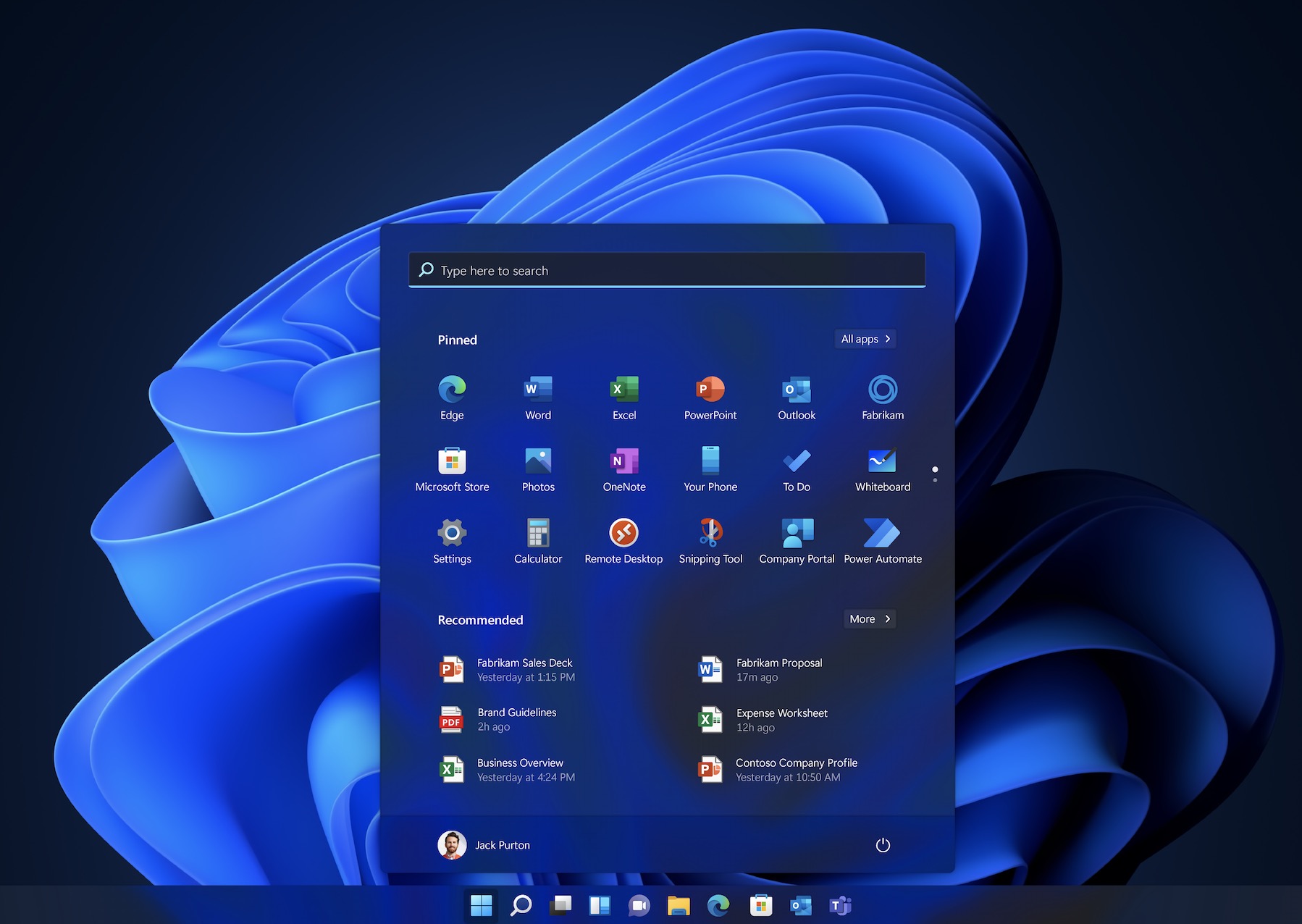This screenshot has height=924, width=1302.
Task: Open Word from the Pinned apps
Action: (537, 397)
